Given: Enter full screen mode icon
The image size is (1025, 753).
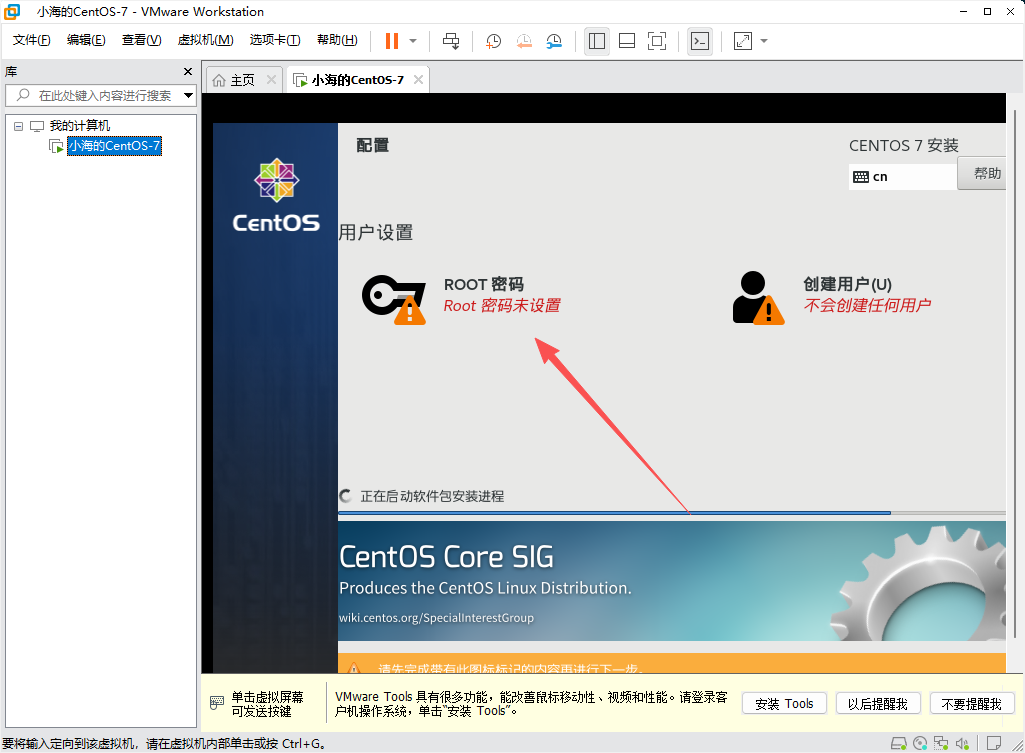Looking at the screenshot, I should pos(657,41).
